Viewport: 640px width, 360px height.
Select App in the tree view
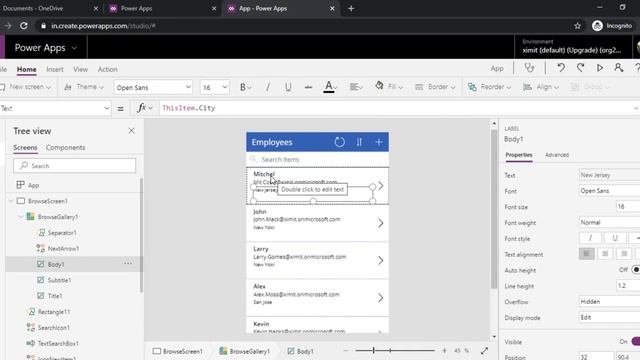click(x=33, y=185)
